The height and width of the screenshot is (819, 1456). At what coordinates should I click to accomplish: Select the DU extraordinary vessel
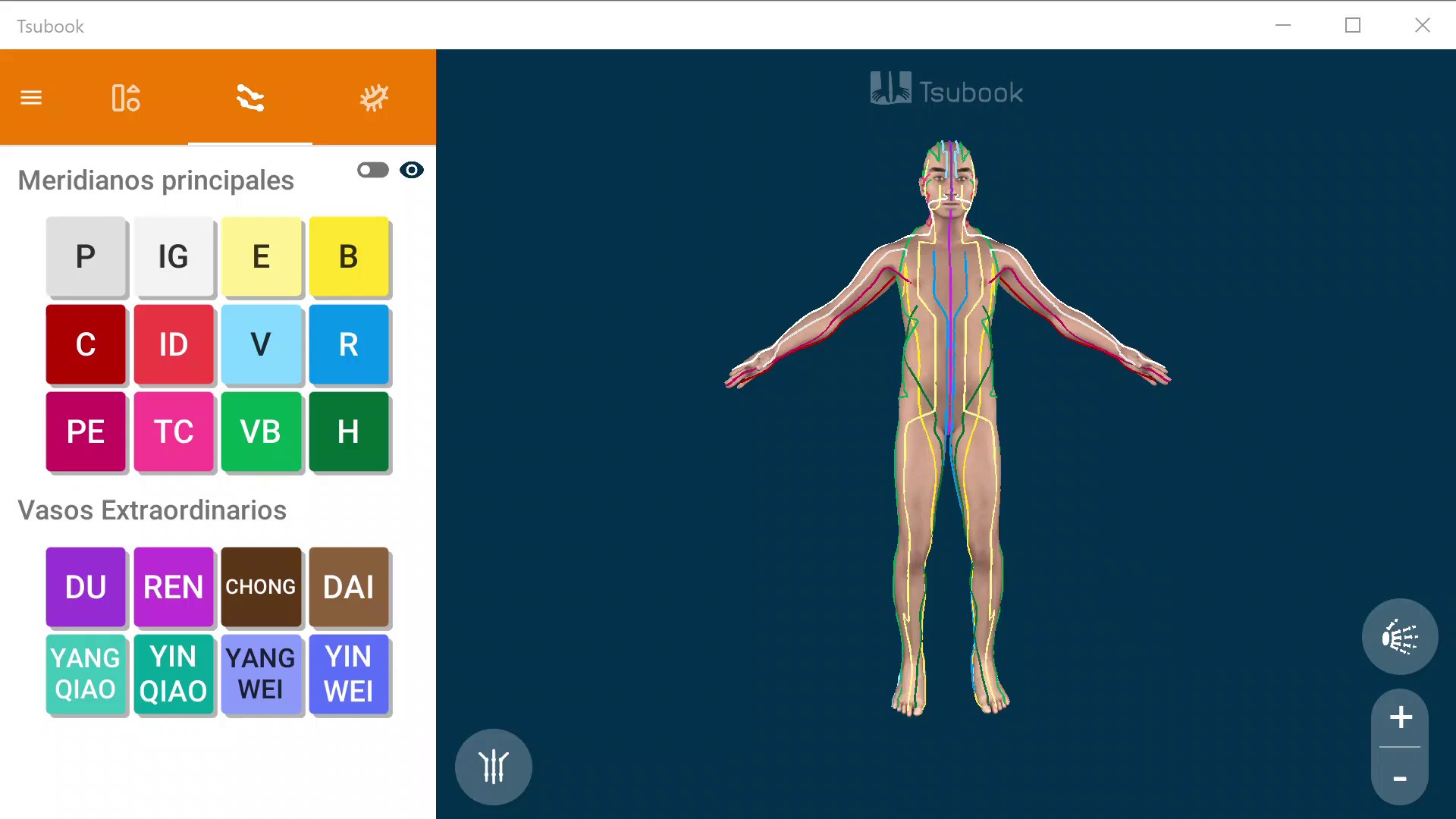pos(86,587)
